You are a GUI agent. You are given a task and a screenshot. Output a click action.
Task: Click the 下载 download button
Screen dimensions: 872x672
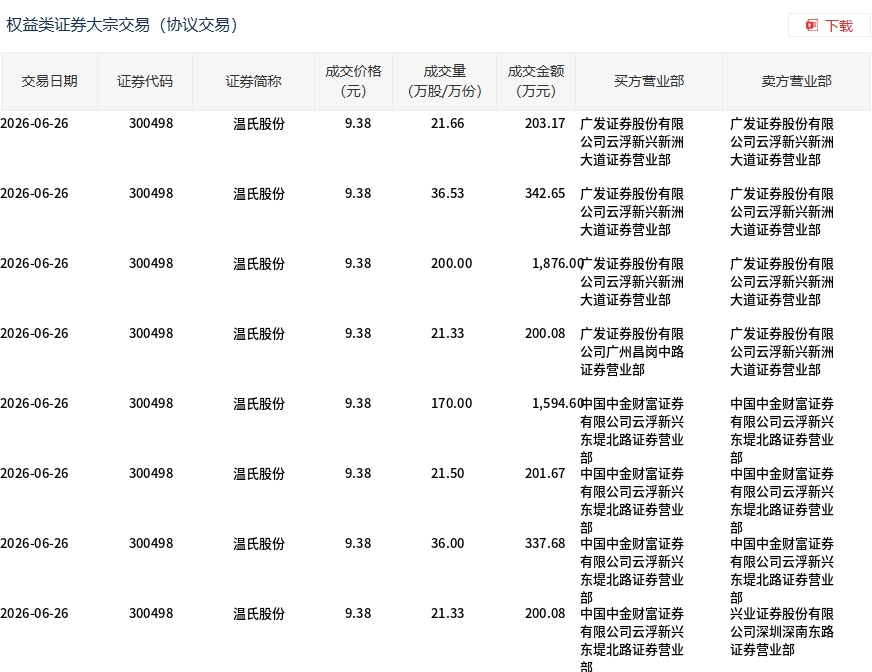[829, 26]
